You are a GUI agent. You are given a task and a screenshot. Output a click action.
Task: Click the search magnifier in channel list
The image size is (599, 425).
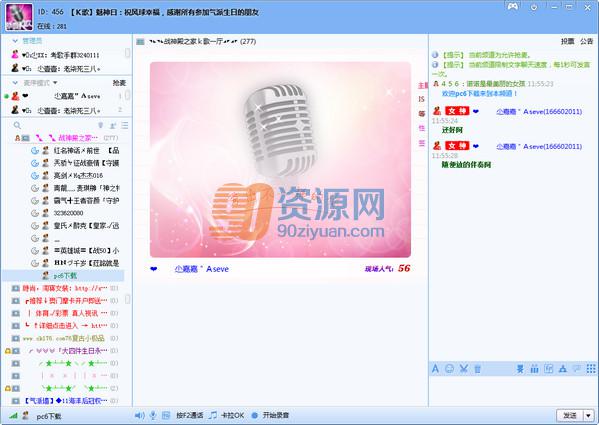17,125
